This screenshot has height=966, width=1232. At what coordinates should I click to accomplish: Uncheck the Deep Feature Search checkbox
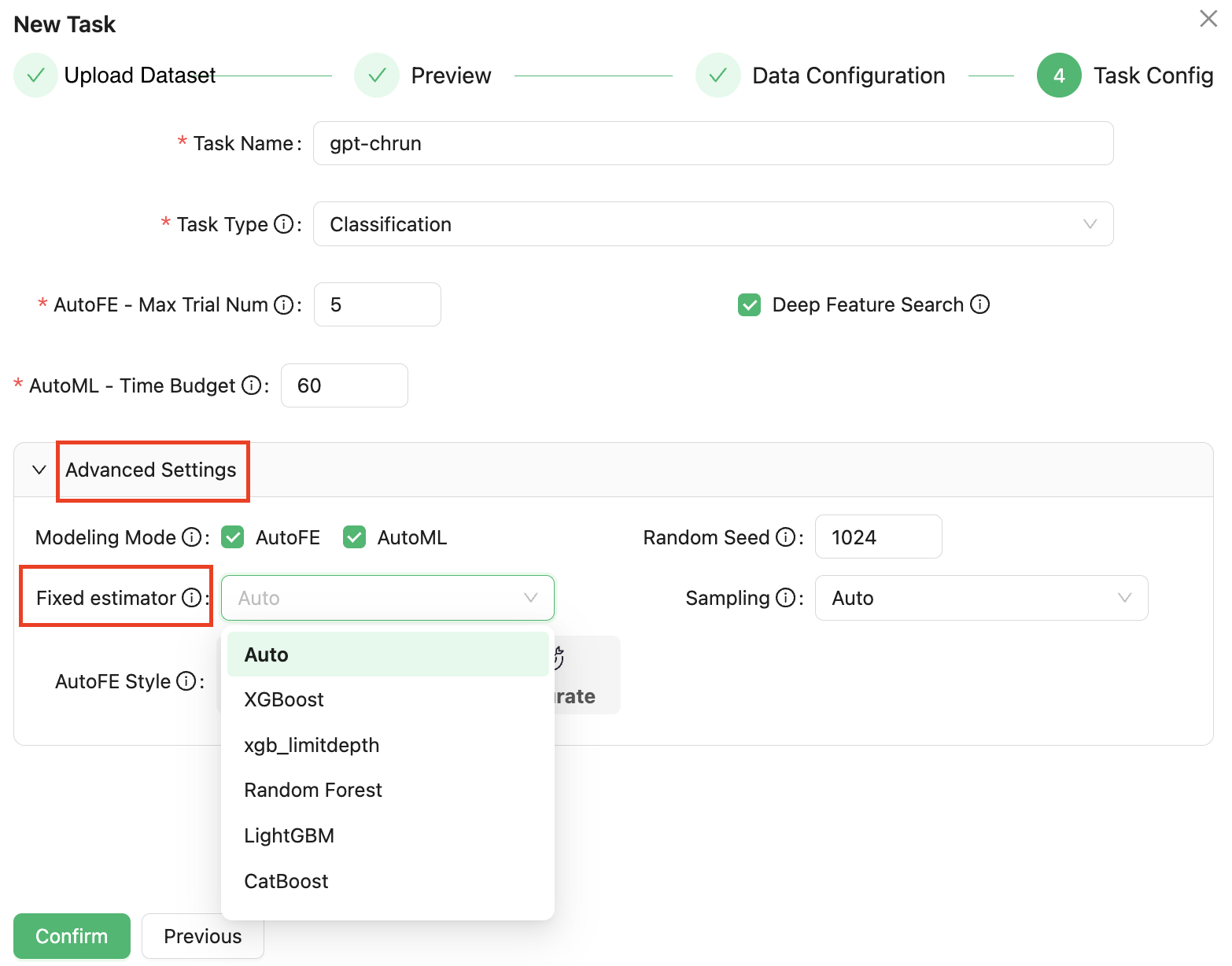point(749,305)
